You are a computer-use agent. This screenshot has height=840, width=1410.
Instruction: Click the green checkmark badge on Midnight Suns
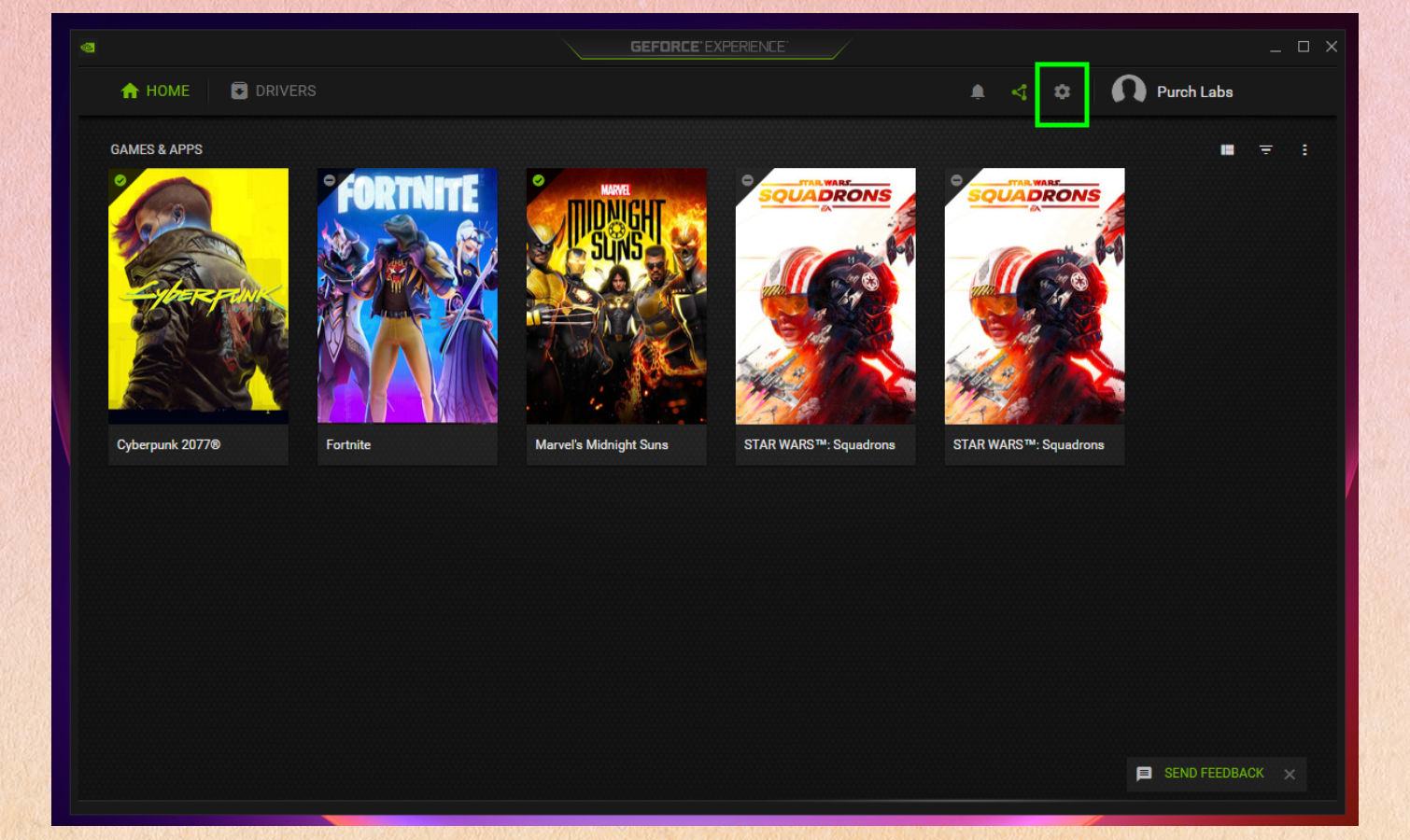point(539,180)
